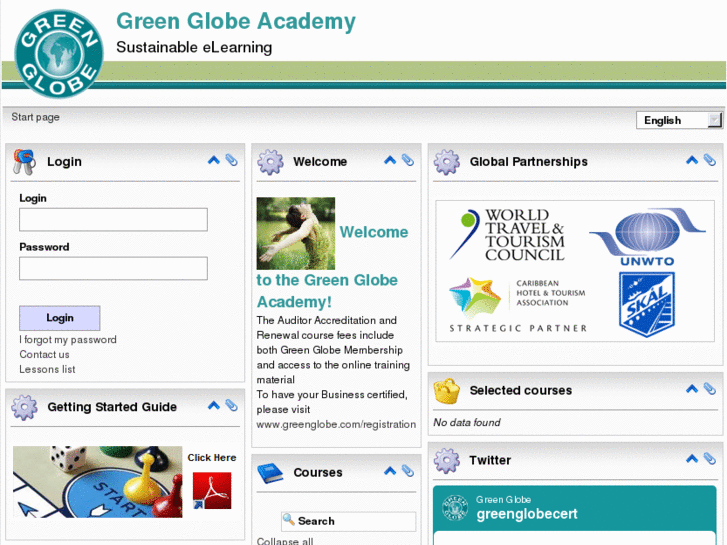This screenshot has height=545, width=727.
Task: Click Caribbean Hotel & Tourism Association logo
Action: (518, 305)
